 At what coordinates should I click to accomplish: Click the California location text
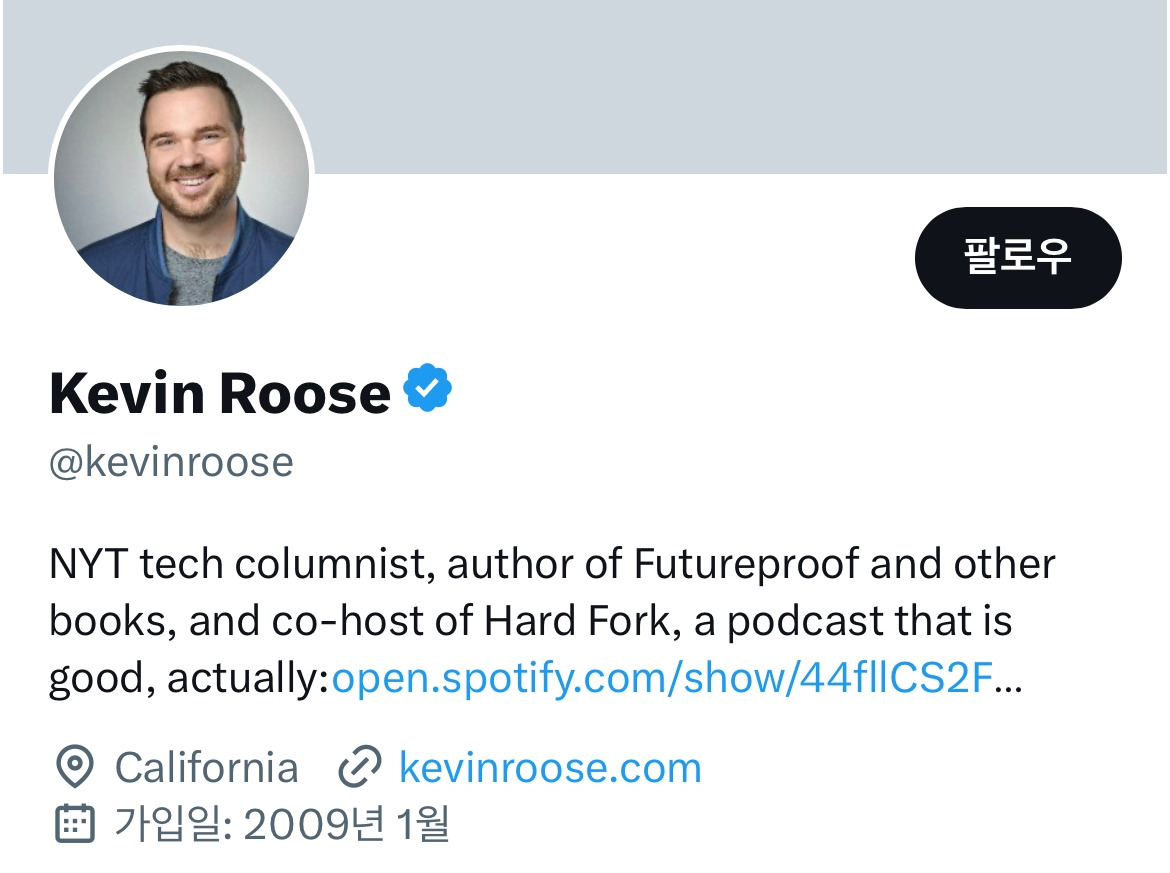click(207, 767)
